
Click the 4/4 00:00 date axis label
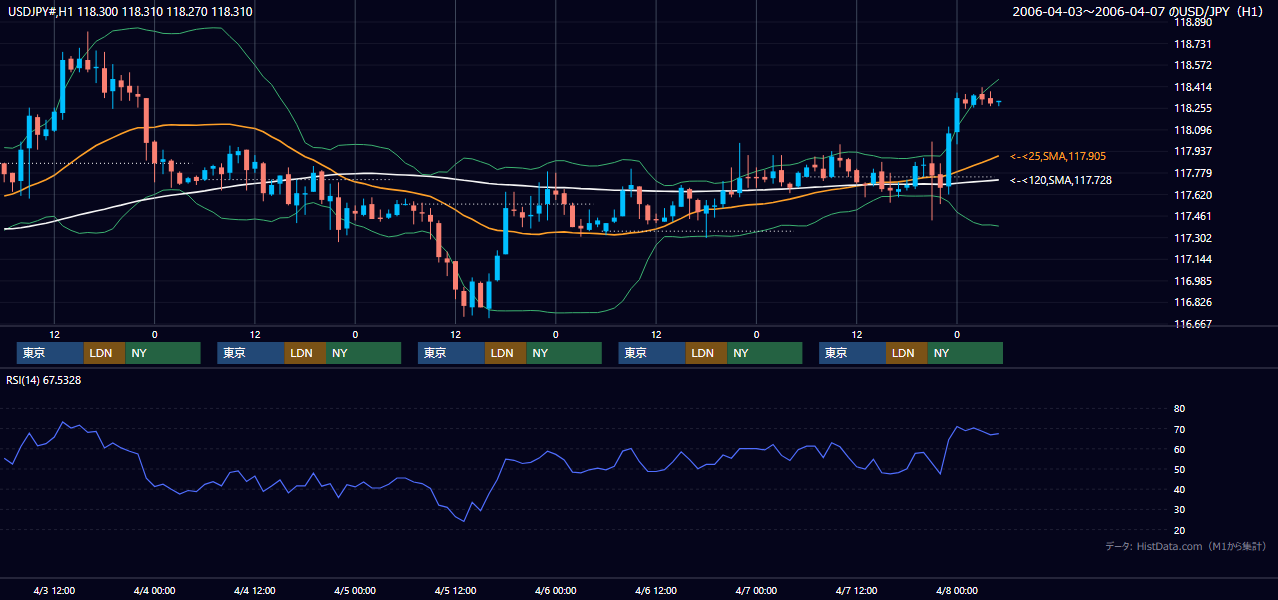154,590
